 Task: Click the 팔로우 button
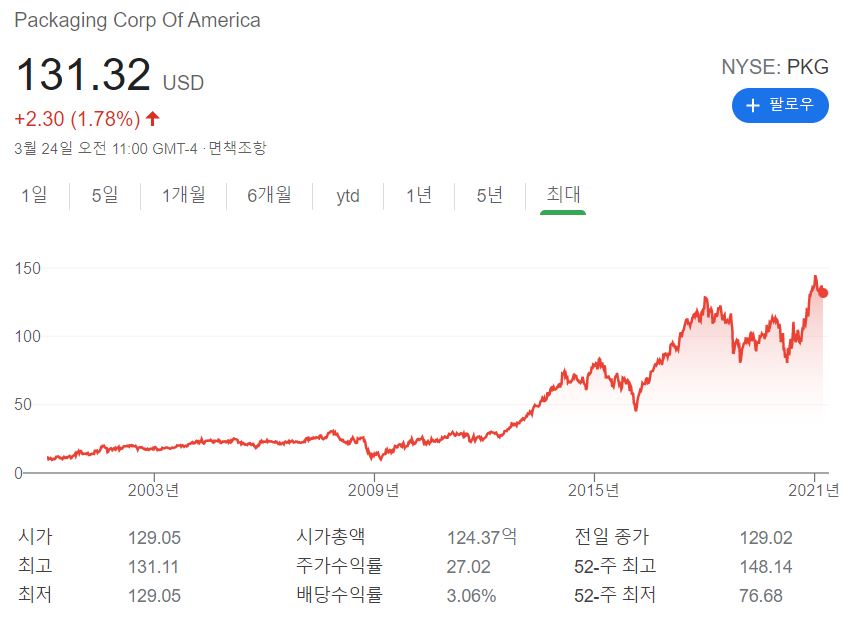click(x=780, y=105)
